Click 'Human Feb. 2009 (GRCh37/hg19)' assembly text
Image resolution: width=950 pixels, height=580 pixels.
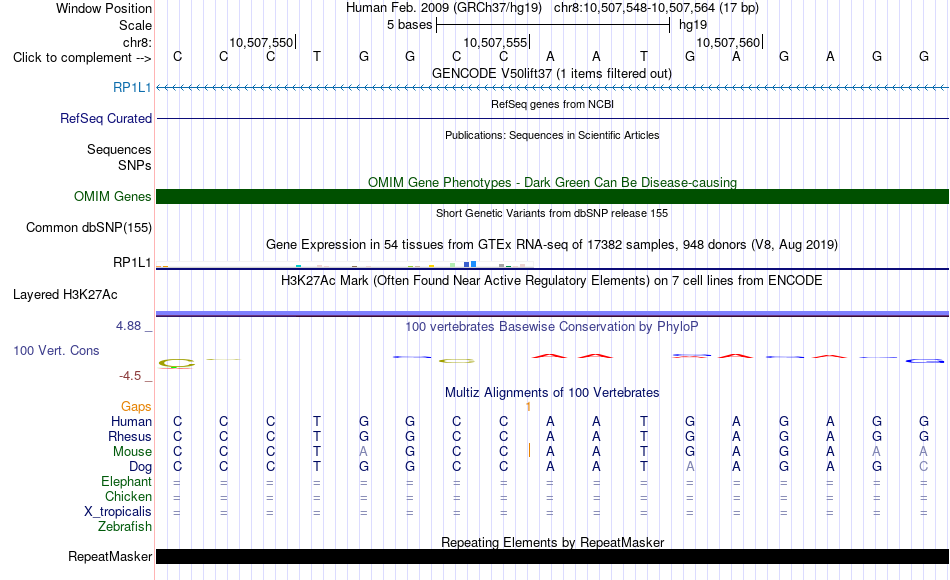click(x=445, y=8)
